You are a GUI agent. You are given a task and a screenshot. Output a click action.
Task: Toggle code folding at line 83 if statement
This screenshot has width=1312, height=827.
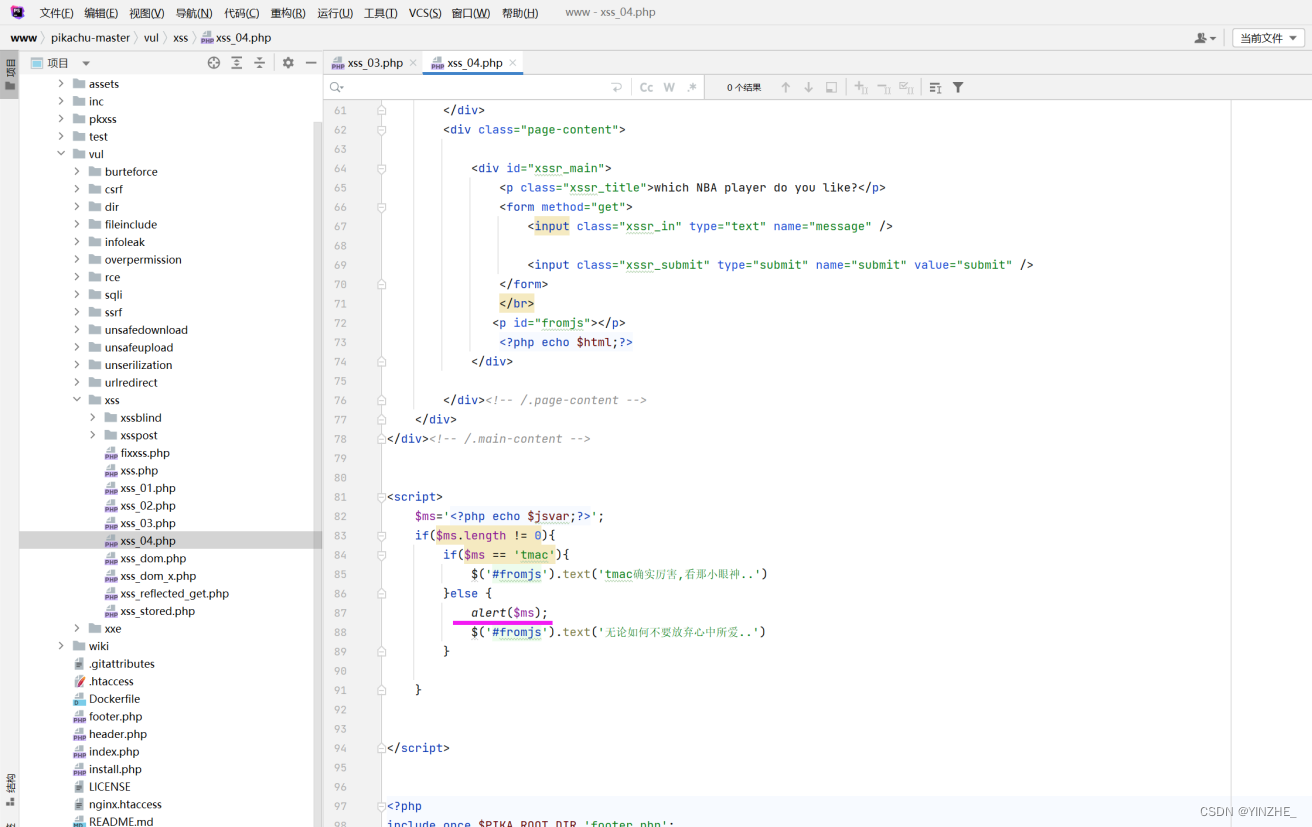tap(381, 536)
